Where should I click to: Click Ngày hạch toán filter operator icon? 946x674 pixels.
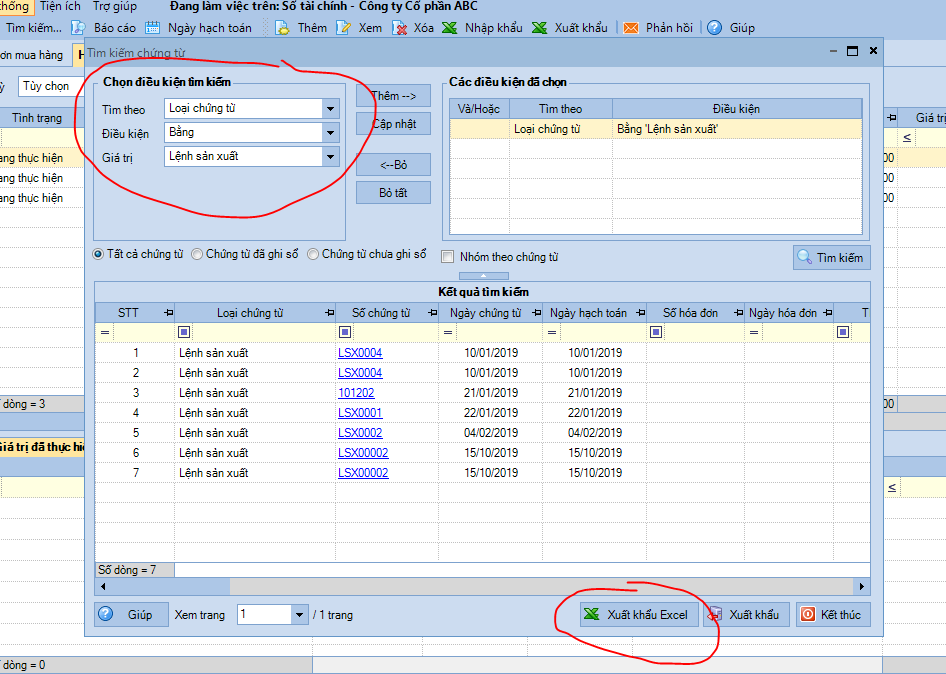[551, 332]
